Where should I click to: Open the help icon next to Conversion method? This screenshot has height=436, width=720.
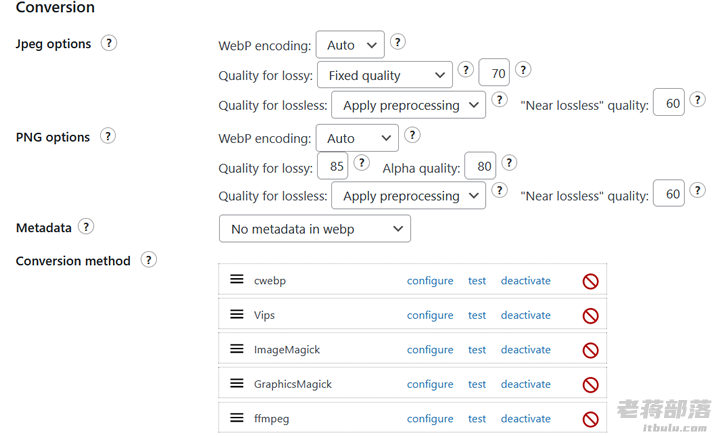148,260
